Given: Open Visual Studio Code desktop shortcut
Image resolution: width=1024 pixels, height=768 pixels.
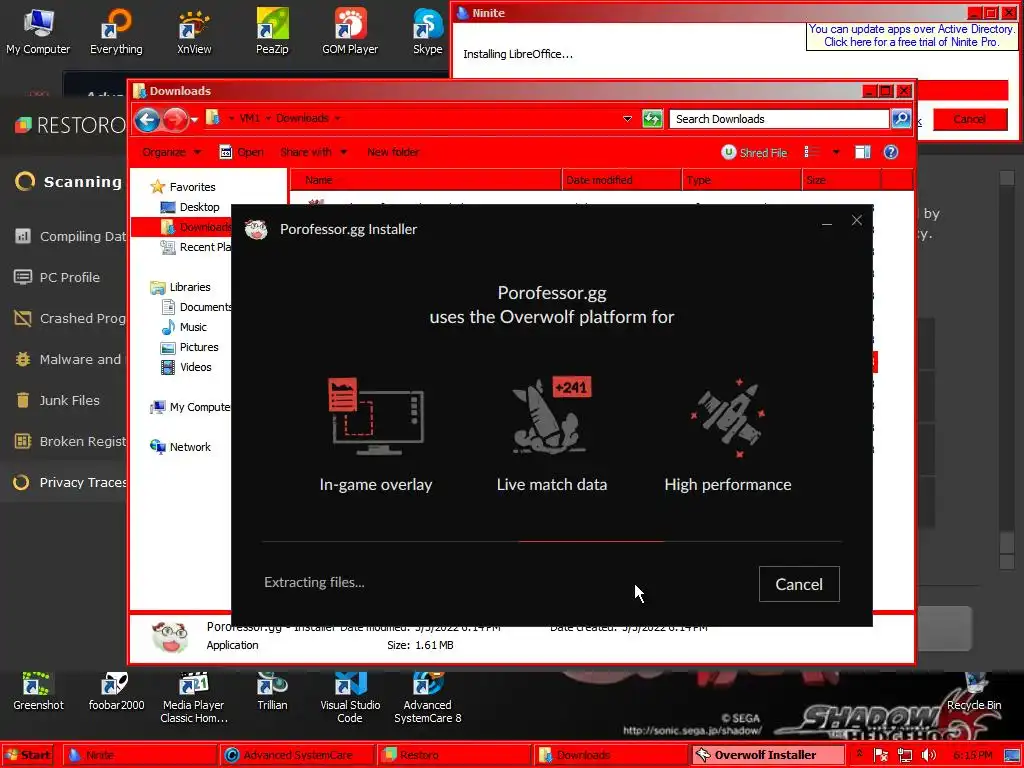Looking at the screenshot, I should click(350, 699).
